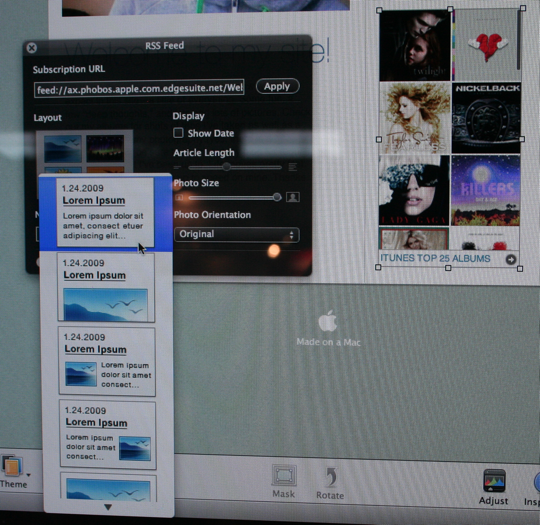The image size is (540, 525).
Task: Enable the Show Date checkbox
Action: tap(178, 133)
